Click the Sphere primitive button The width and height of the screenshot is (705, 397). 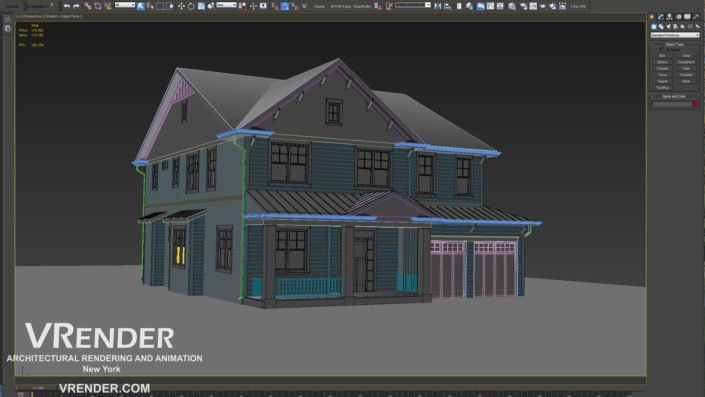662,62
